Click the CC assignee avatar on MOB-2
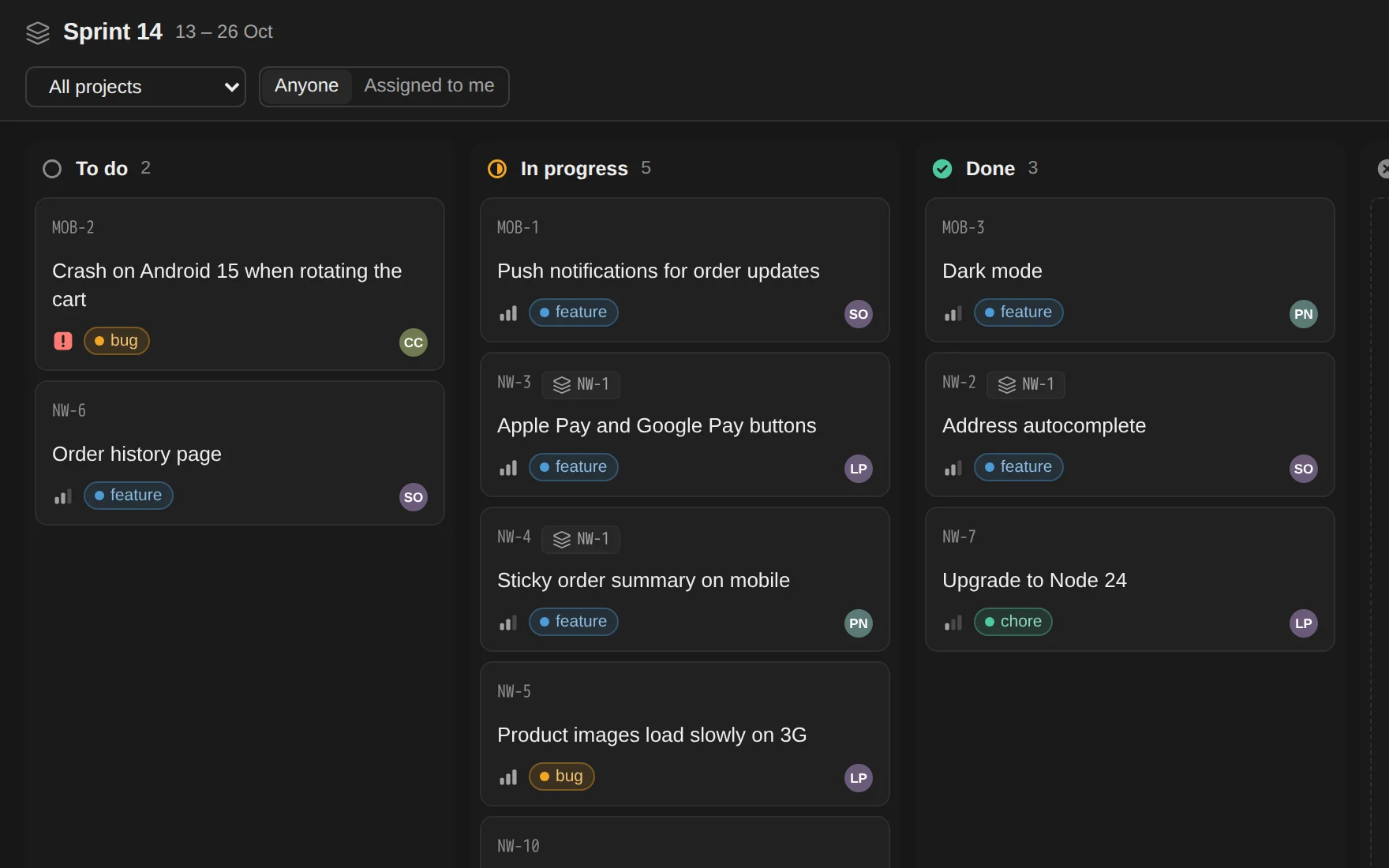 pyautogui.click(x=414, y=342)
